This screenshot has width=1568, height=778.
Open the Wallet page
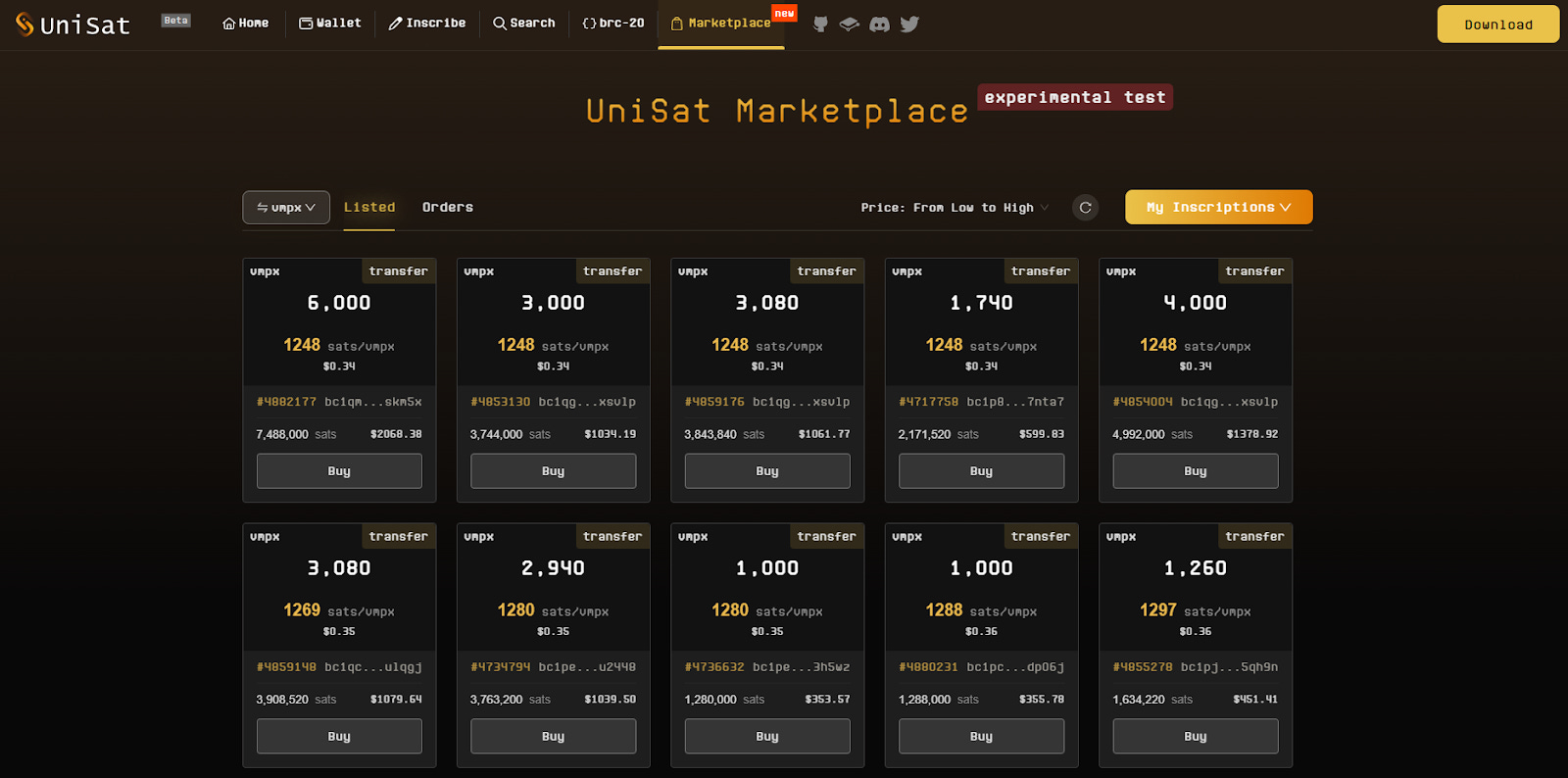point(330,24)
